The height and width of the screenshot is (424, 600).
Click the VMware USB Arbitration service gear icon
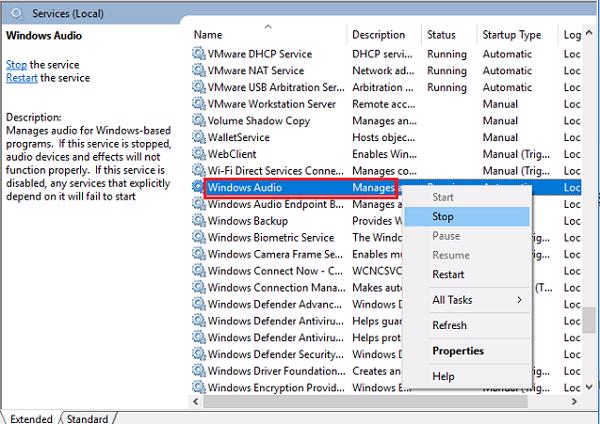[x=199, y=87]
